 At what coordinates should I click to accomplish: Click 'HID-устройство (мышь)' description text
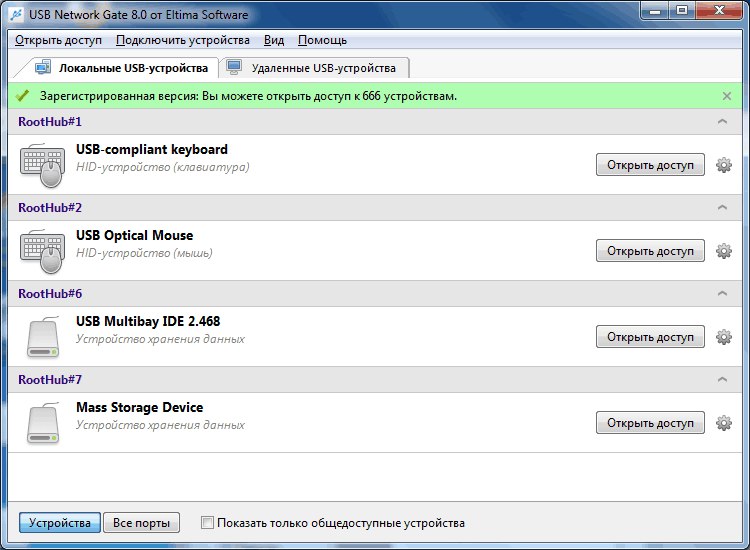[144, 253]
